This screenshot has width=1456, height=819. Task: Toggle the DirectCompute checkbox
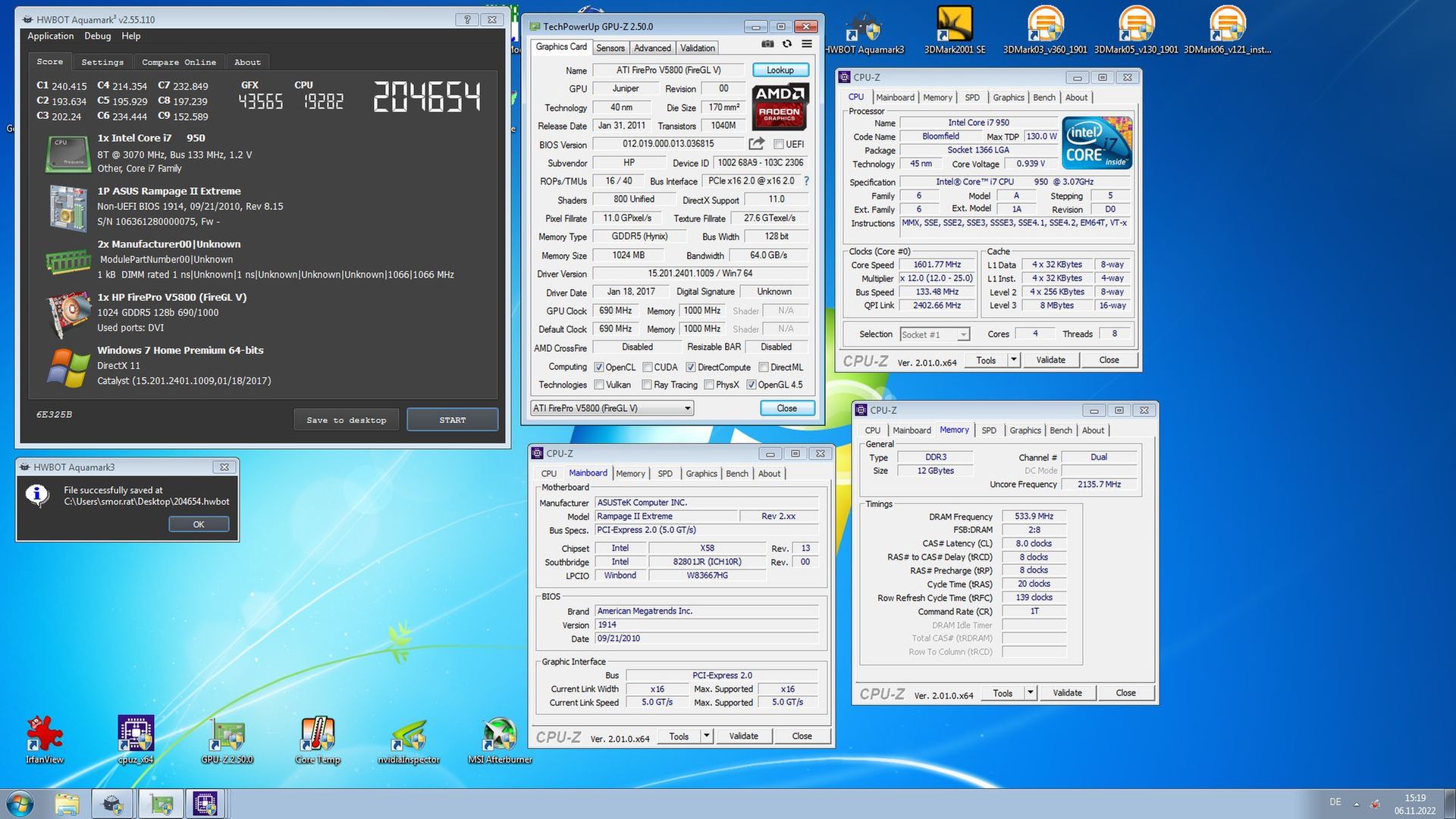coord(691,367)
